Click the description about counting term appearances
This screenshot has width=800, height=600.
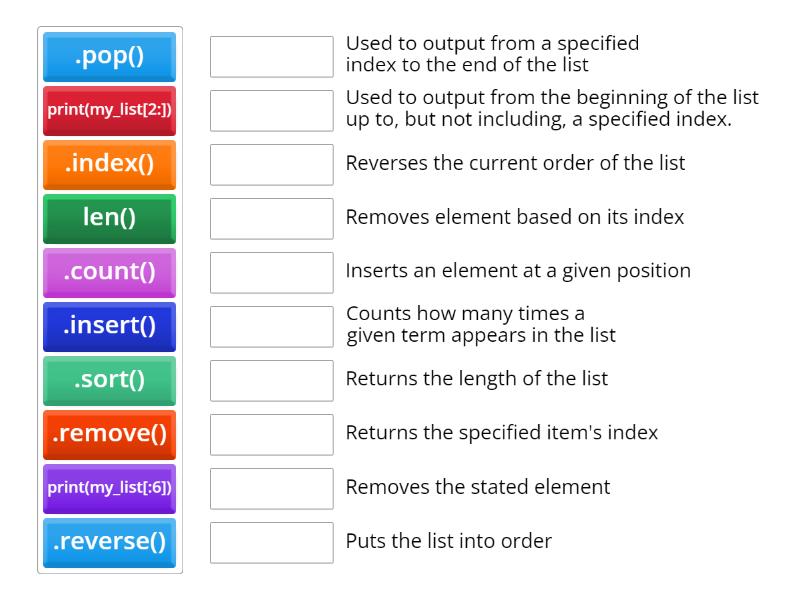click(x=470, y=324)
